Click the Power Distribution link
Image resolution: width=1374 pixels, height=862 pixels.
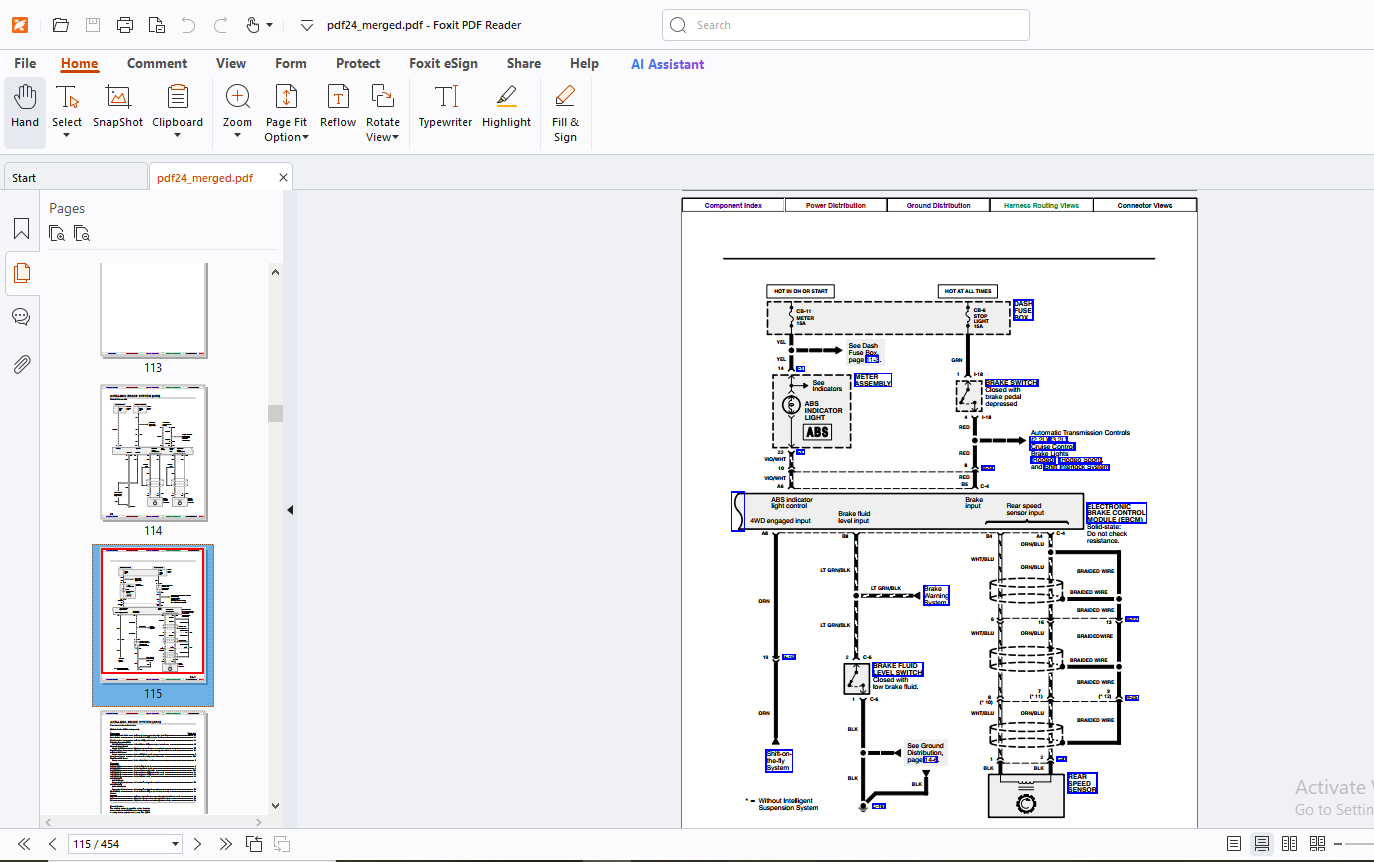836,205
